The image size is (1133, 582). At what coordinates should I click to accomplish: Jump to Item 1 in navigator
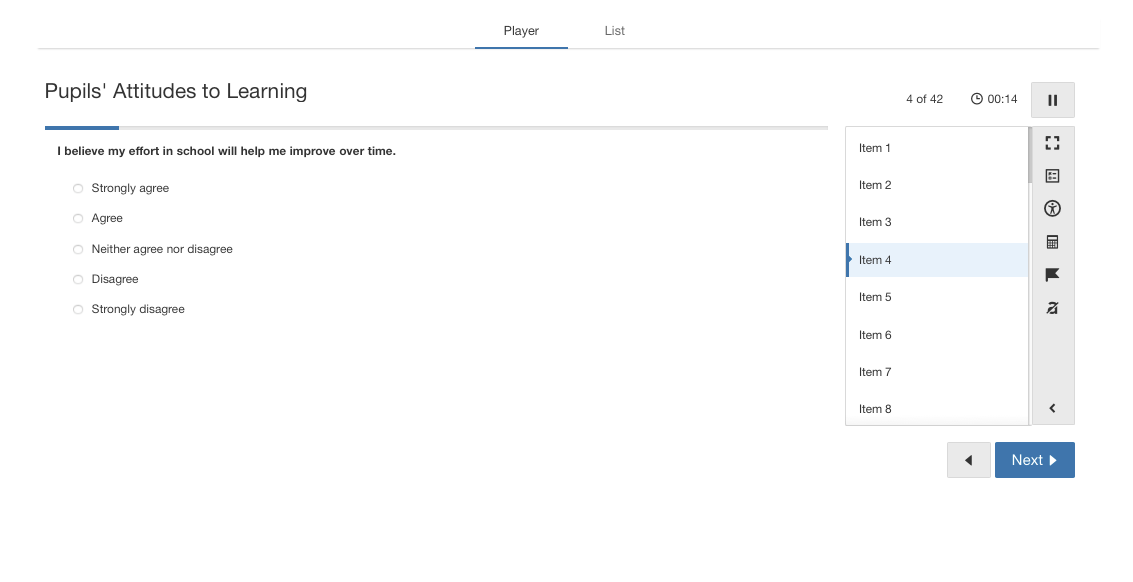[x=936, y=148]
